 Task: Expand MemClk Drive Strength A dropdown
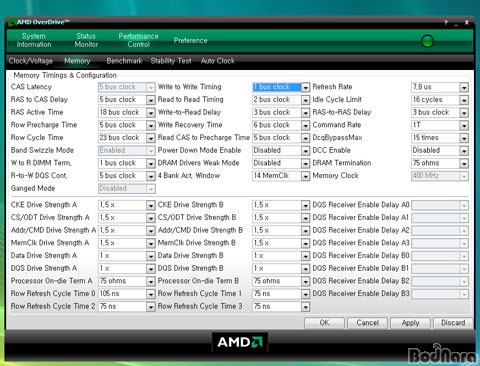point(151,243)
